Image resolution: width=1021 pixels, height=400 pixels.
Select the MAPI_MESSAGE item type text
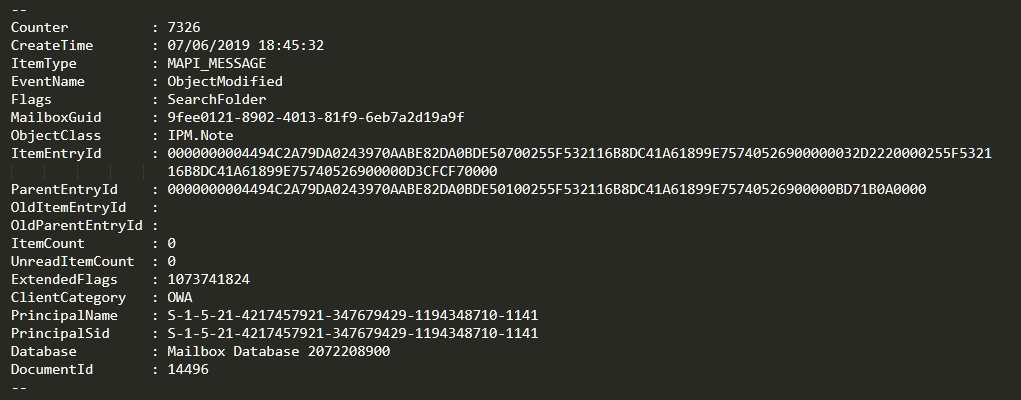(x=217, y=64)
